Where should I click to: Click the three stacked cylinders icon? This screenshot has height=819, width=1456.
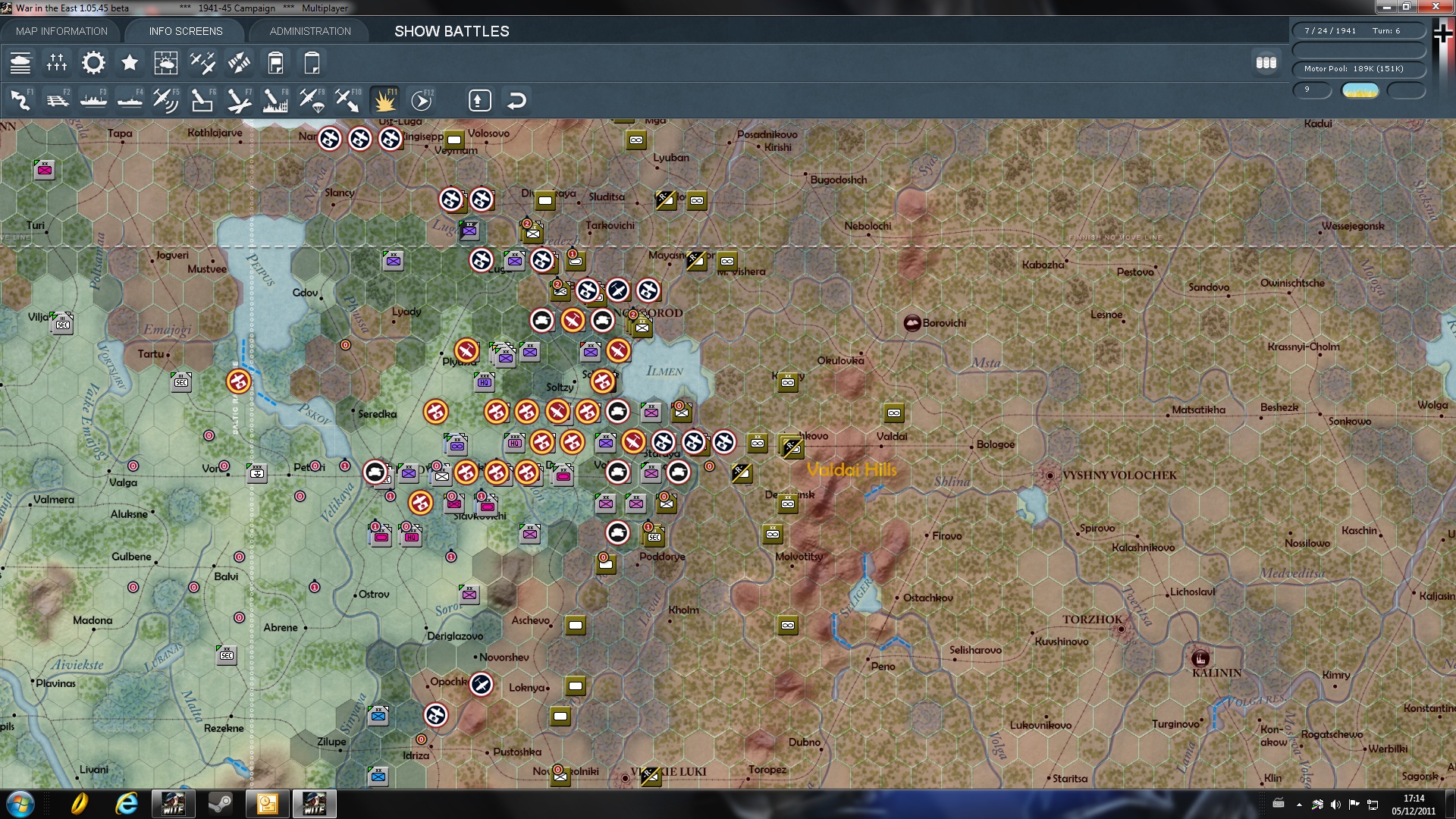click(x=1266, y=63)
